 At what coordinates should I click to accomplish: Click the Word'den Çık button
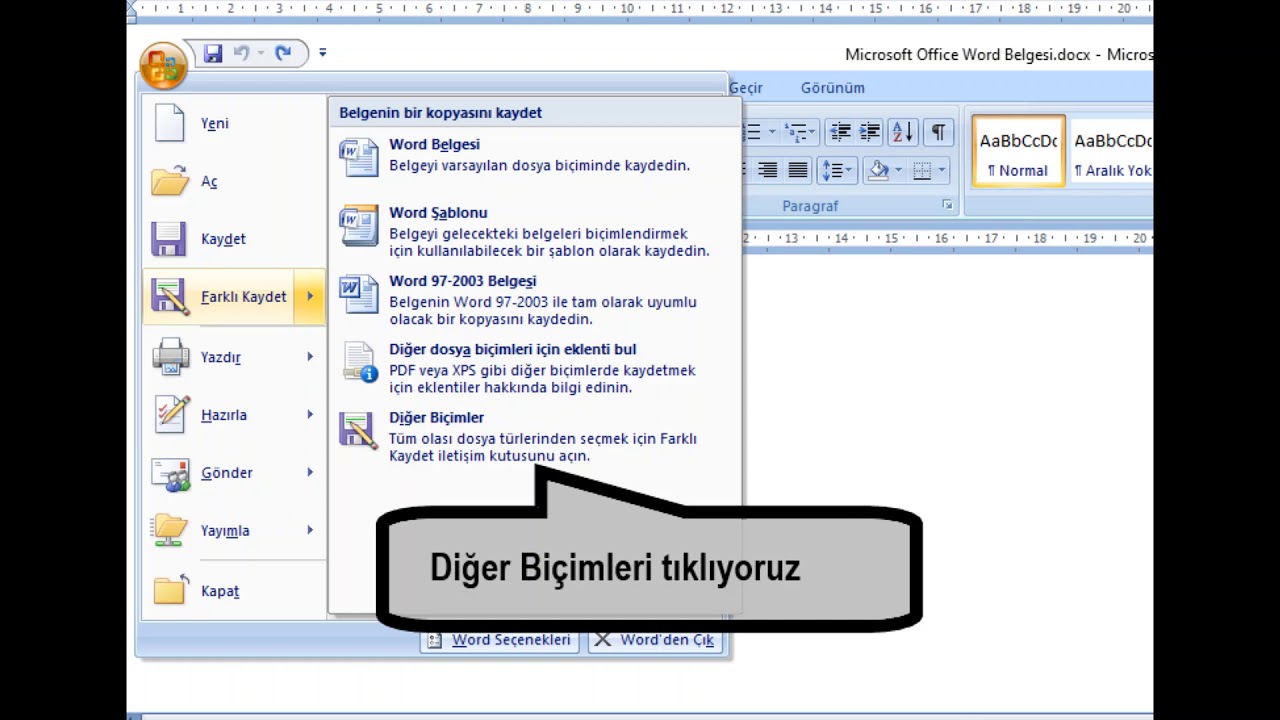pyautogui.click(x=656, y=640)
